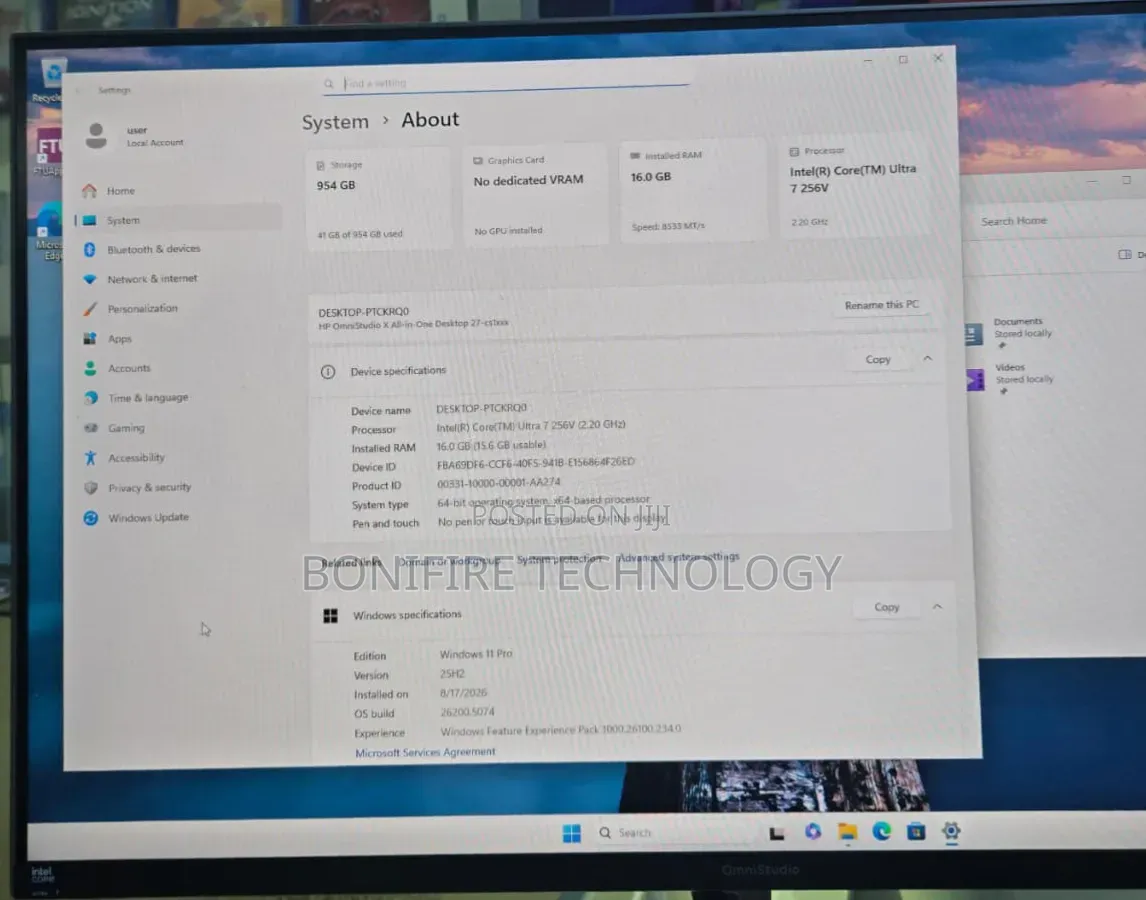The image size is (1146, 900).
Task: Click the Home house icon
Action: coord(89,191)
